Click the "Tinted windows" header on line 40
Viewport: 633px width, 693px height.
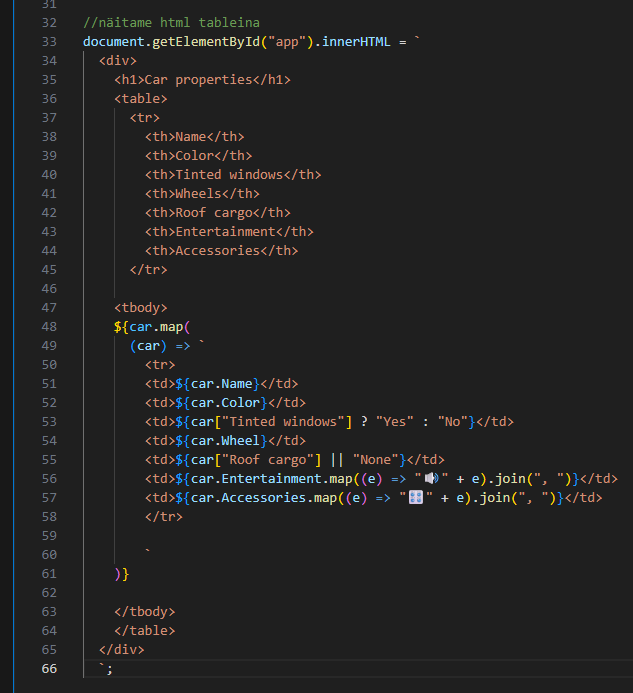pyautogui.click(x=229, y=175)
